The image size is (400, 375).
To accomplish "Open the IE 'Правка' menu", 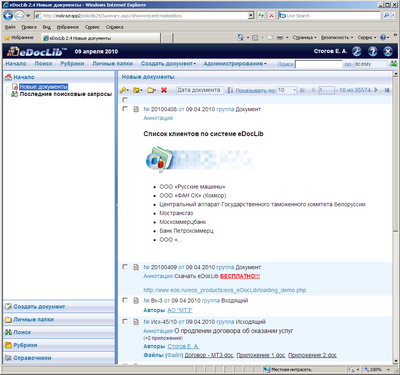I will pyautogui.click(x=29, y=27).
